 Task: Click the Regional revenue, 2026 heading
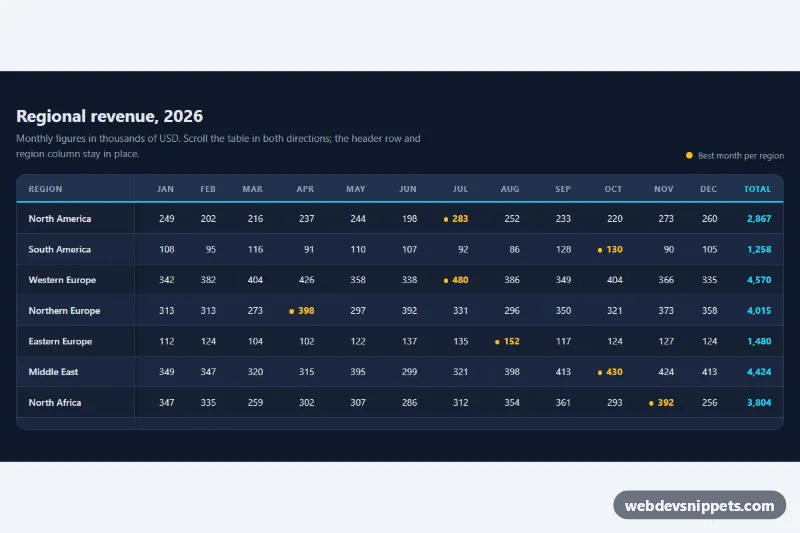[110, 116]
